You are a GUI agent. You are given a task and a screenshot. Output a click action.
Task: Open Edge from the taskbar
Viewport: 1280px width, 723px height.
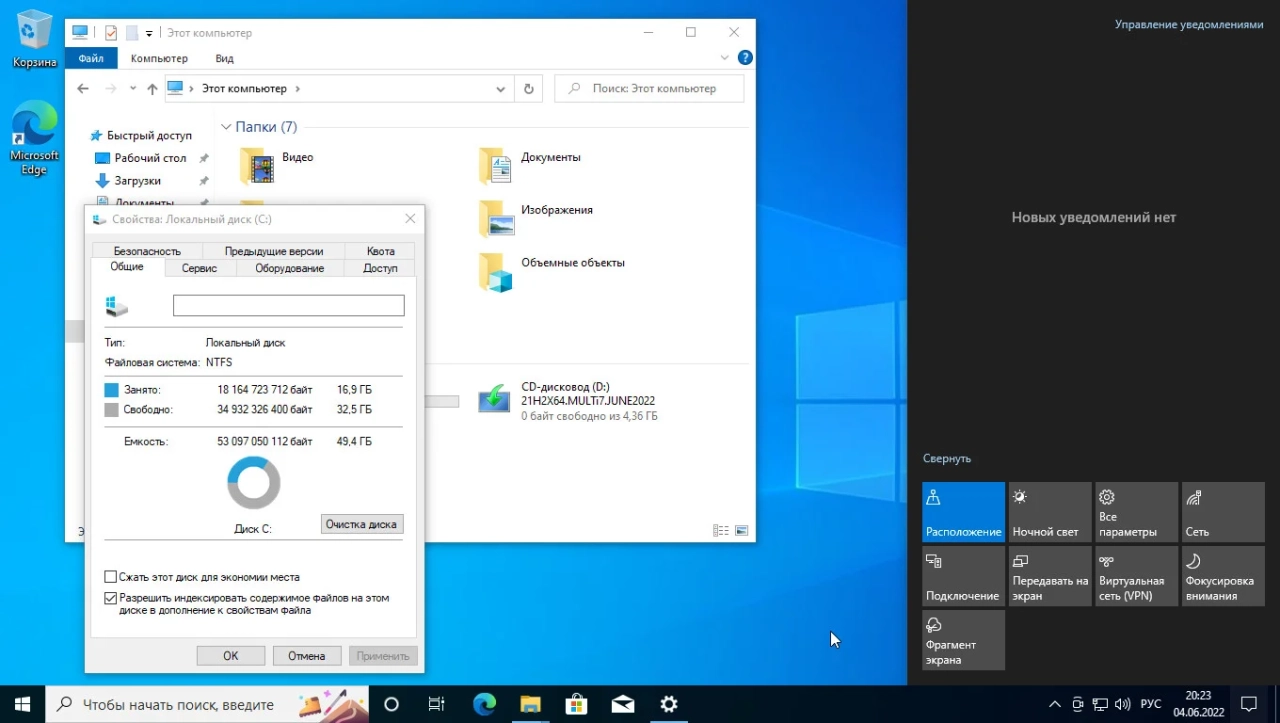(484, 704)
